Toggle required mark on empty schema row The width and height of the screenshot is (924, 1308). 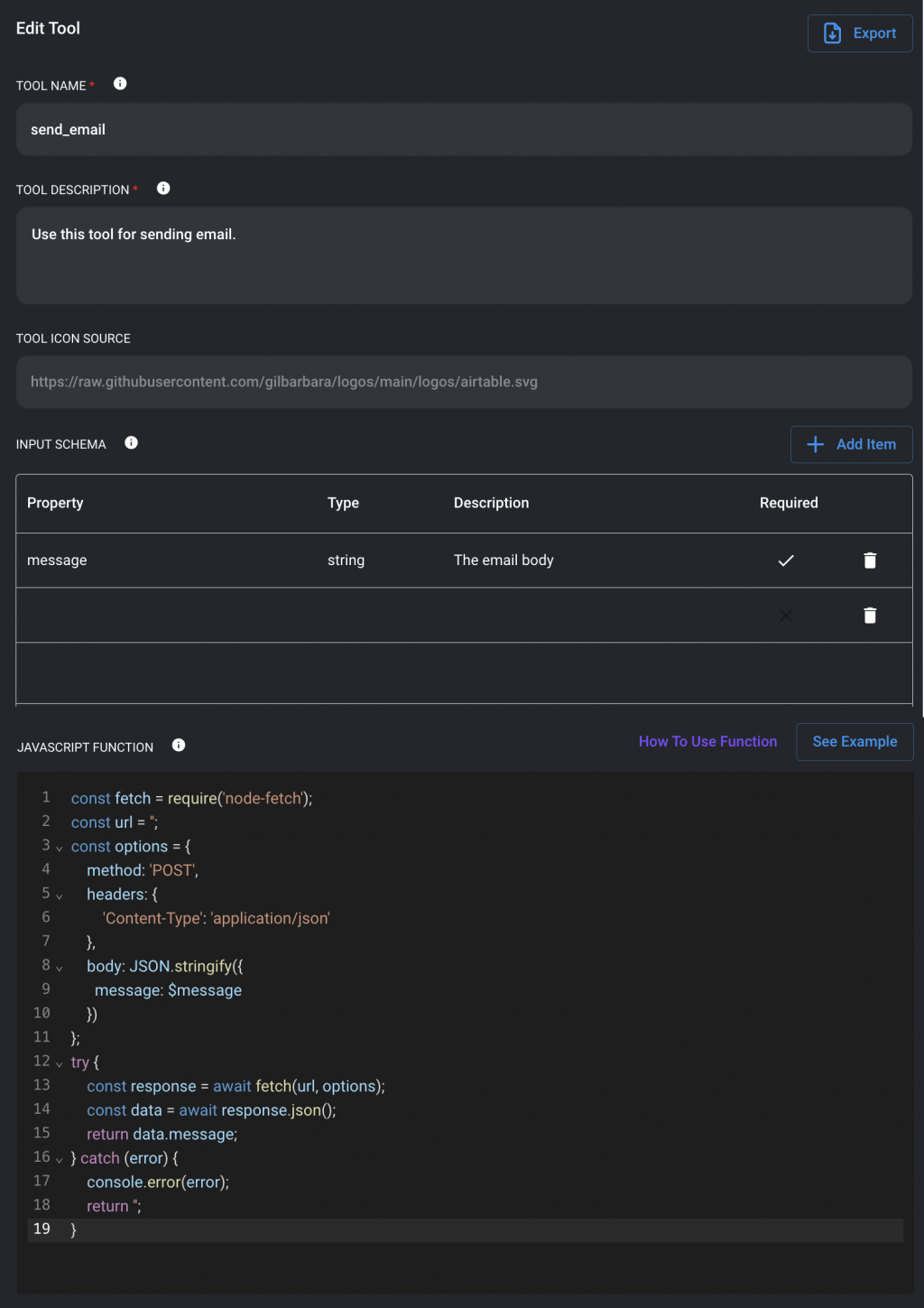786,616
